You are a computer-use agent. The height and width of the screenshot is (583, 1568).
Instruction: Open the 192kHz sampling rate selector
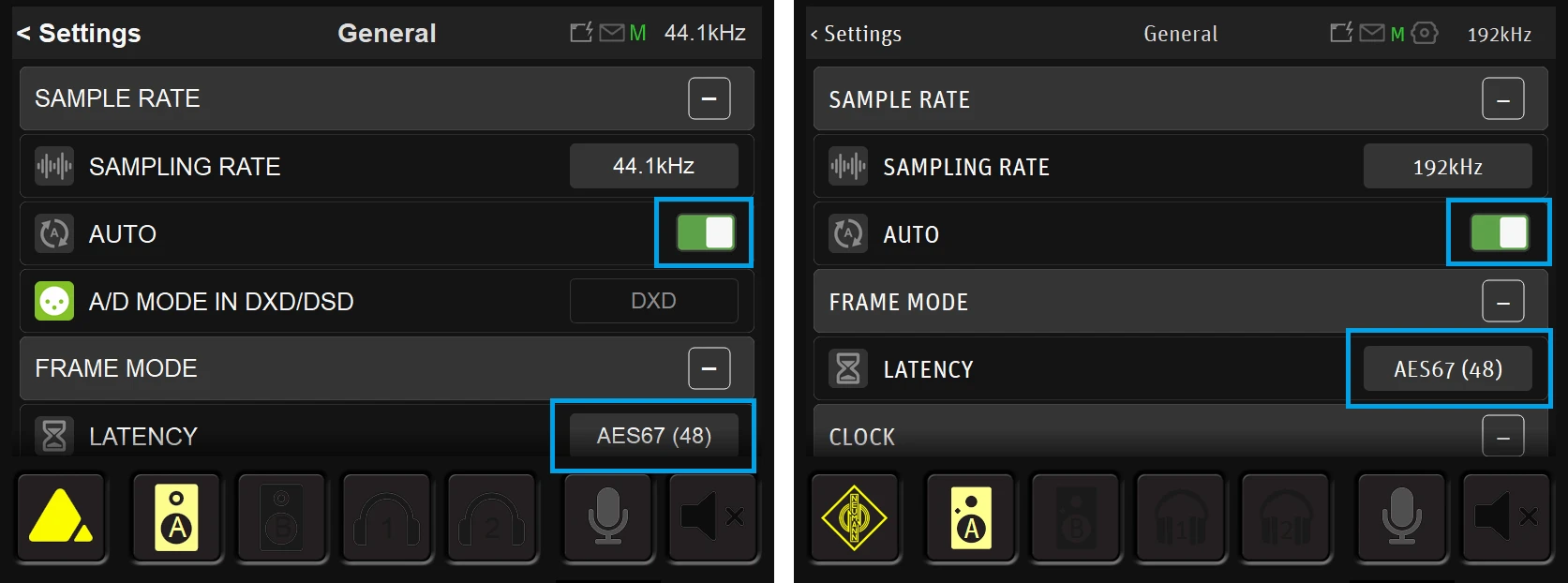[x=1448, y=167]
